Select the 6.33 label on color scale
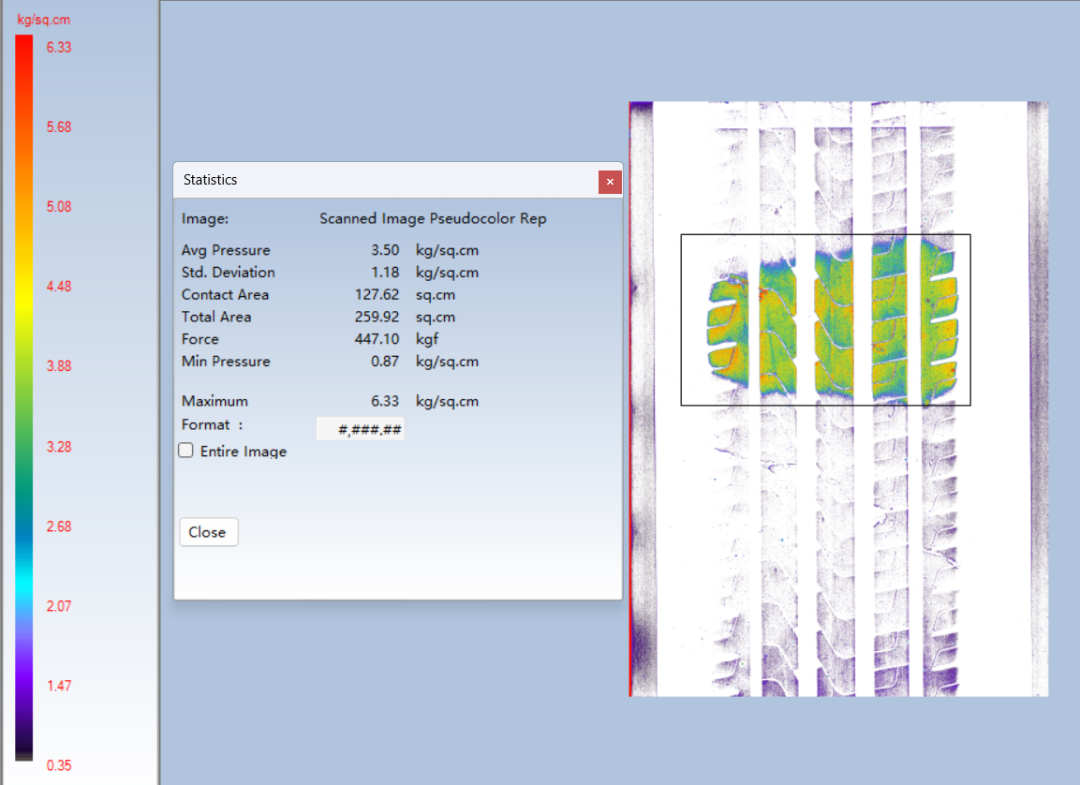Image resolution: width=1080 pixels, height=785 pixels. 59,47
